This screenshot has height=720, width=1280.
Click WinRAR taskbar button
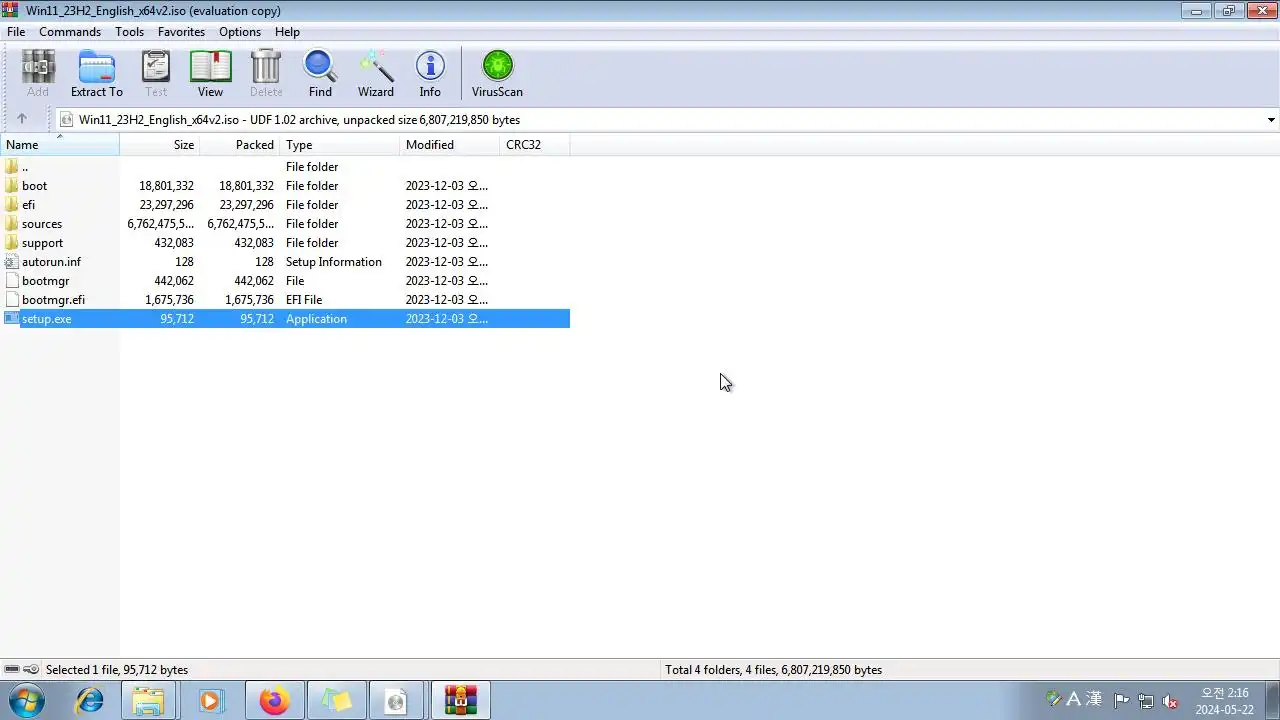coord(461,701)
